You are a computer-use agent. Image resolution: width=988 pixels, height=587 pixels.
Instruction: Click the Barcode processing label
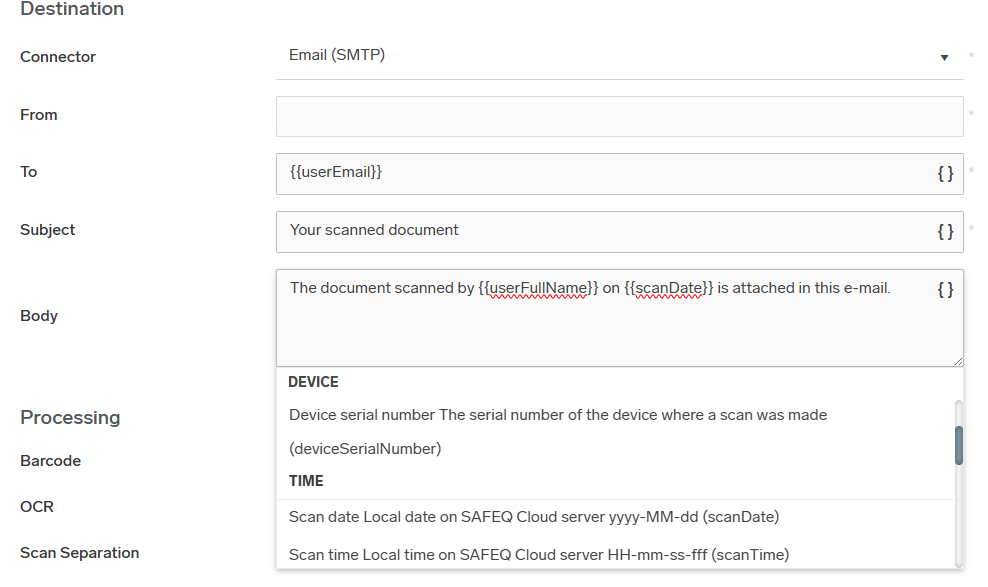pyautogui.click(x=50, y=461)
